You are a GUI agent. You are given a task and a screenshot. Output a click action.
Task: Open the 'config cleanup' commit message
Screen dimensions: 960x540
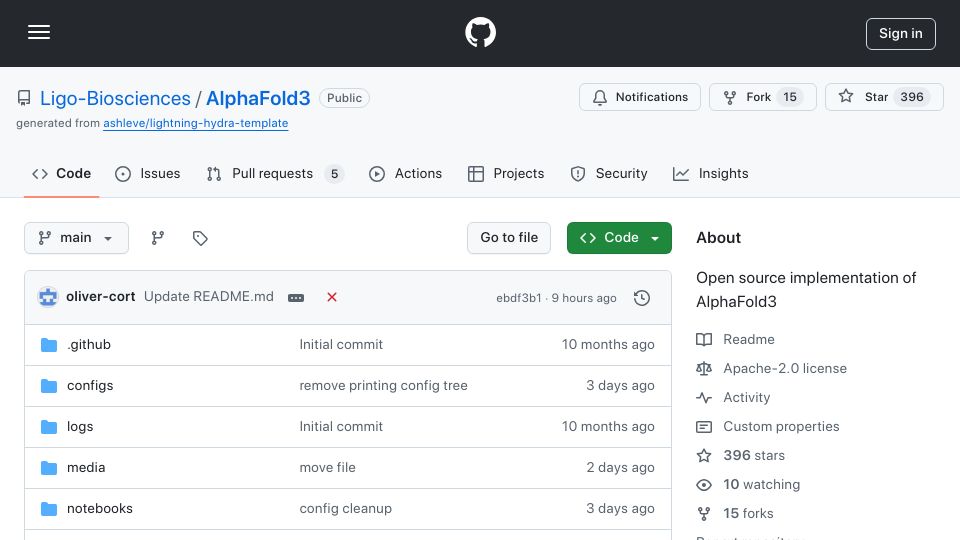(x=345, y=509)
